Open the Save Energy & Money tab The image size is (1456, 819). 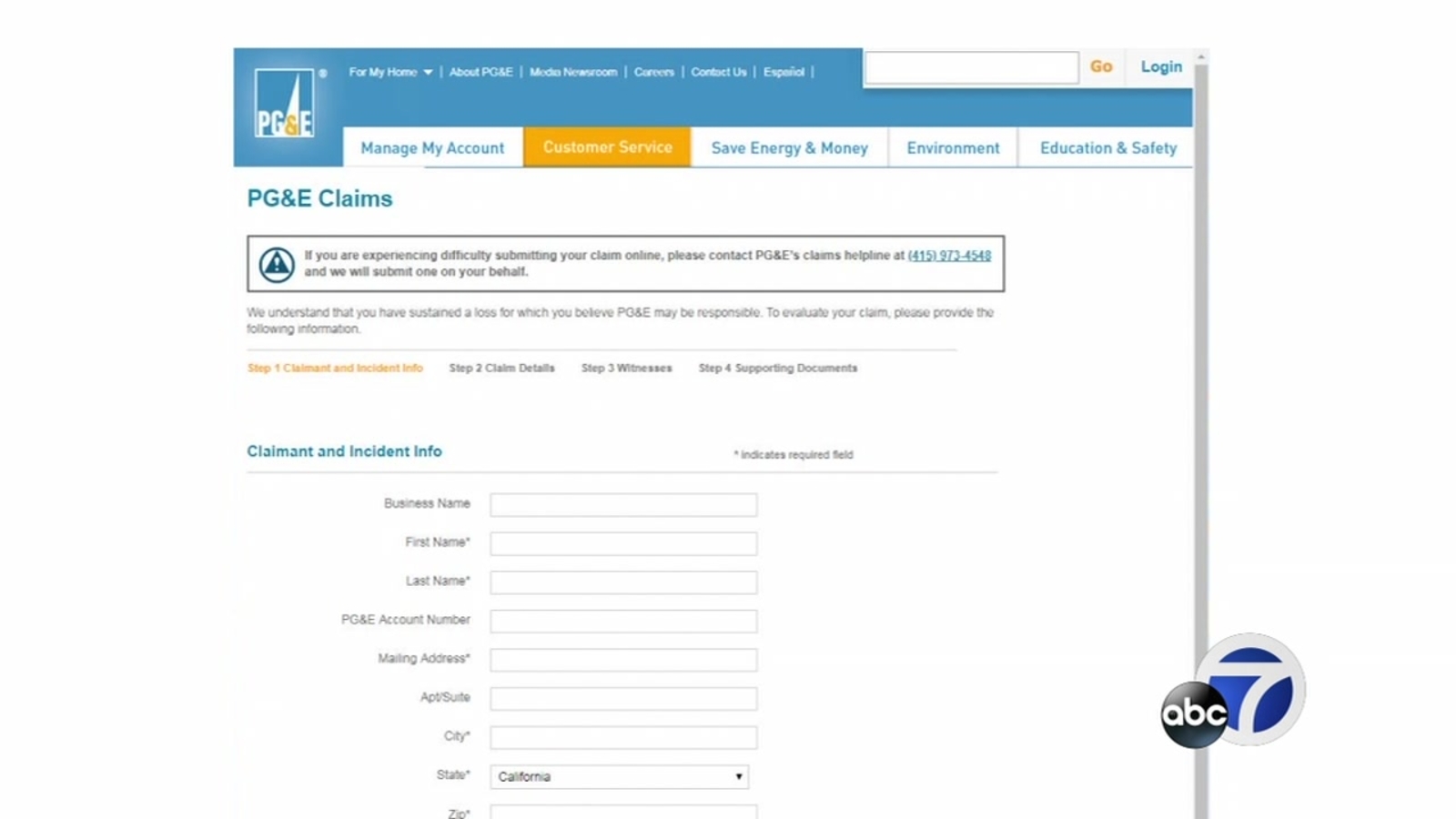[789, 147]
